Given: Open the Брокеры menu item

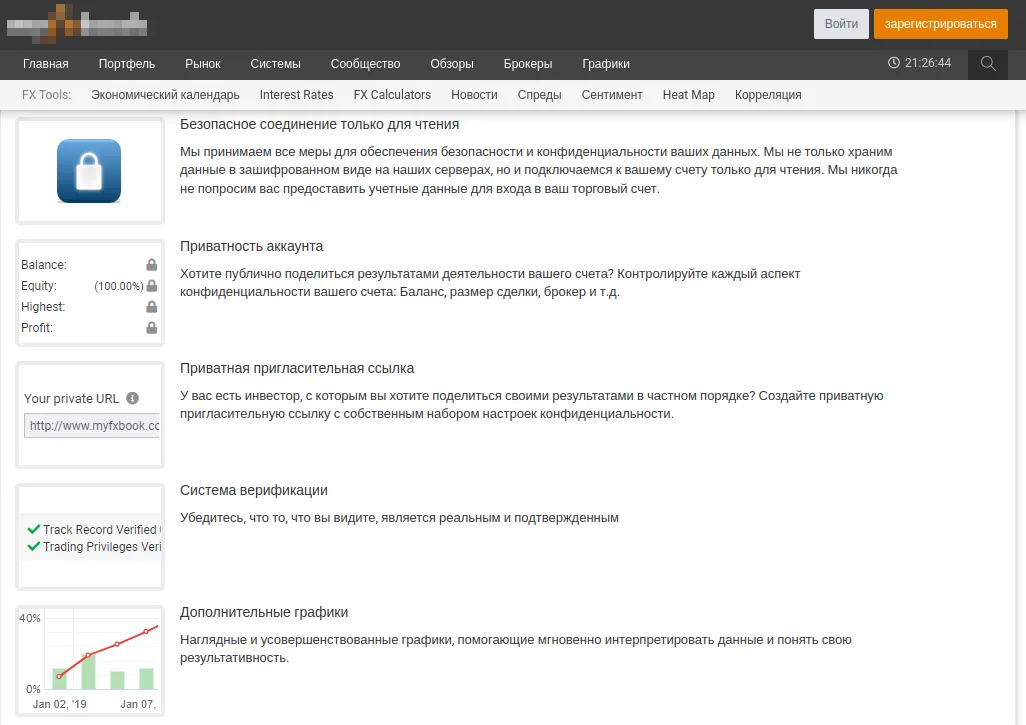Looking at the screenshot, I should coord(528,63).
